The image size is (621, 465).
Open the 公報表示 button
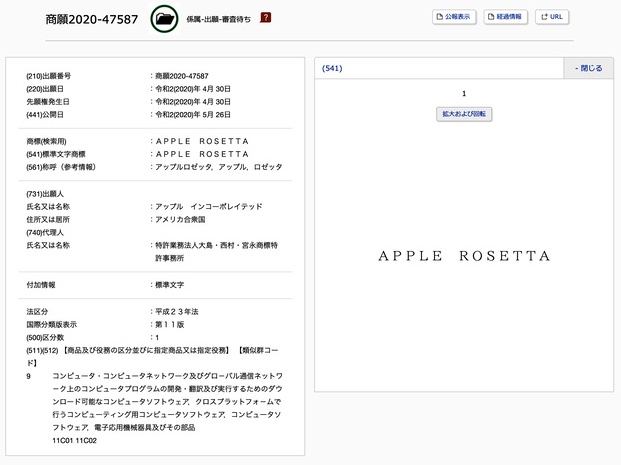(454, 17)
